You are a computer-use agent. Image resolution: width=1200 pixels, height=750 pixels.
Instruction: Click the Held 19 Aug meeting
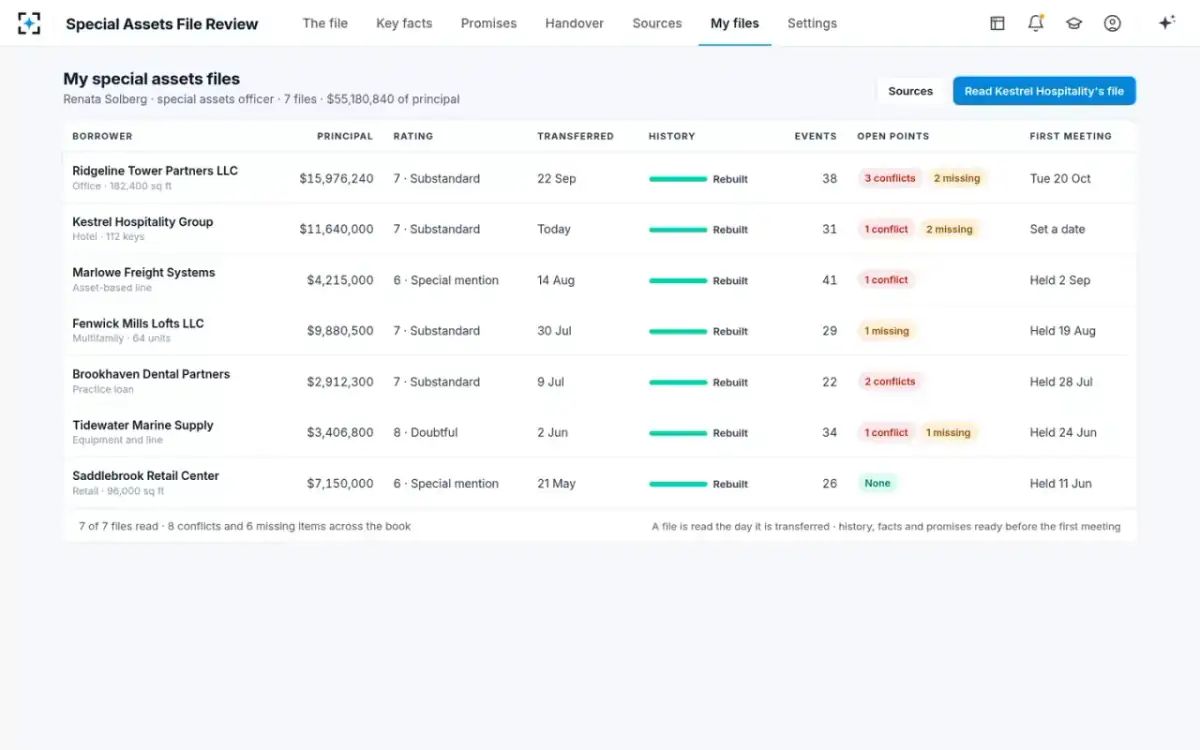coord(1063,331)
